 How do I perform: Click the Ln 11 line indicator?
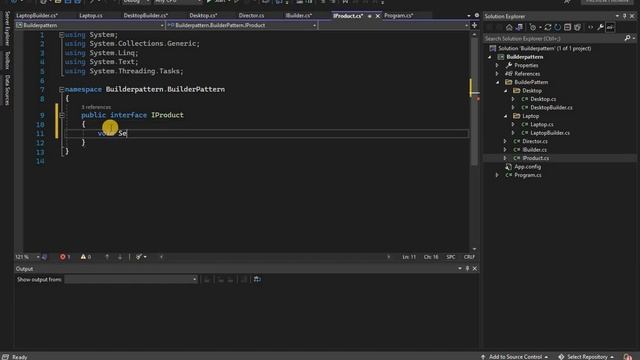coord(409,257)
